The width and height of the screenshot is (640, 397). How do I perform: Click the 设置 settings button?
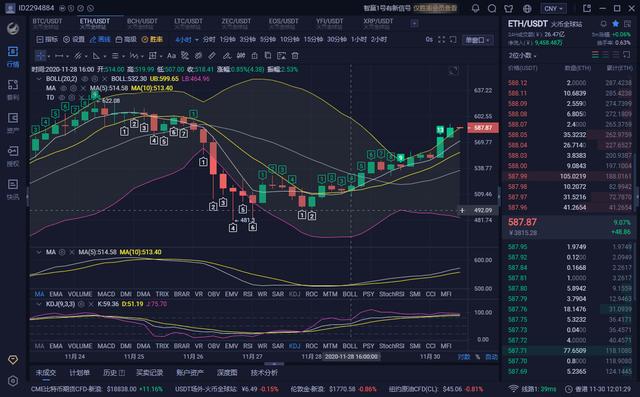pos(74,40)
